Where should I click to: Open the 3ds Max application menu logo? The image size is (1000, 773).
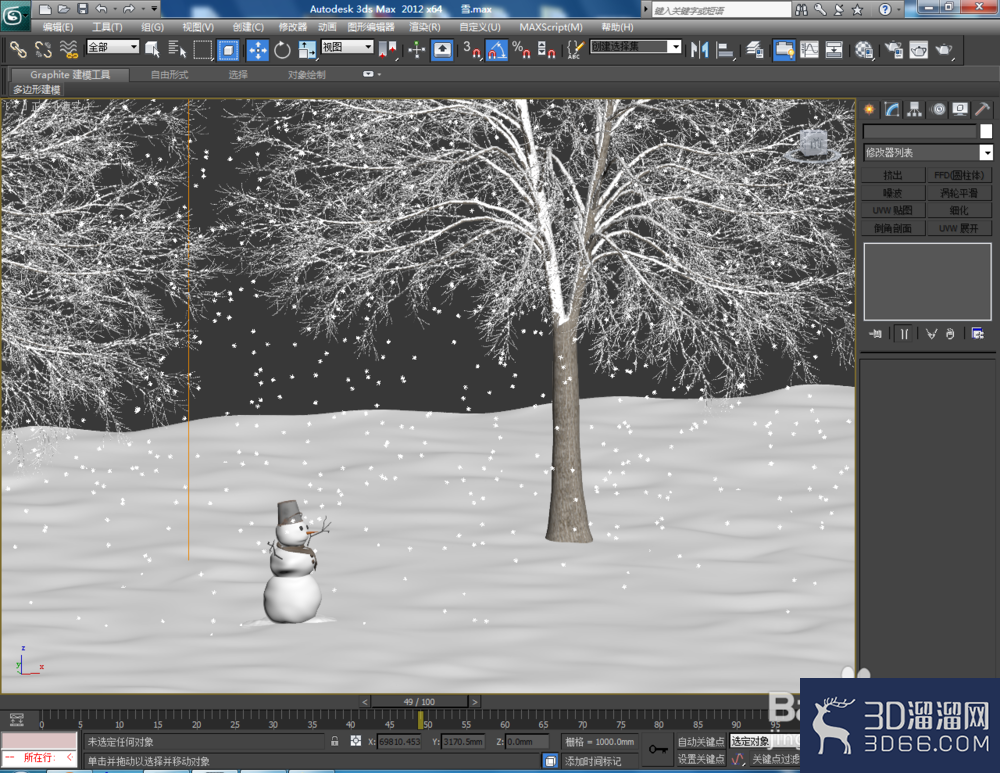point(14,15)
